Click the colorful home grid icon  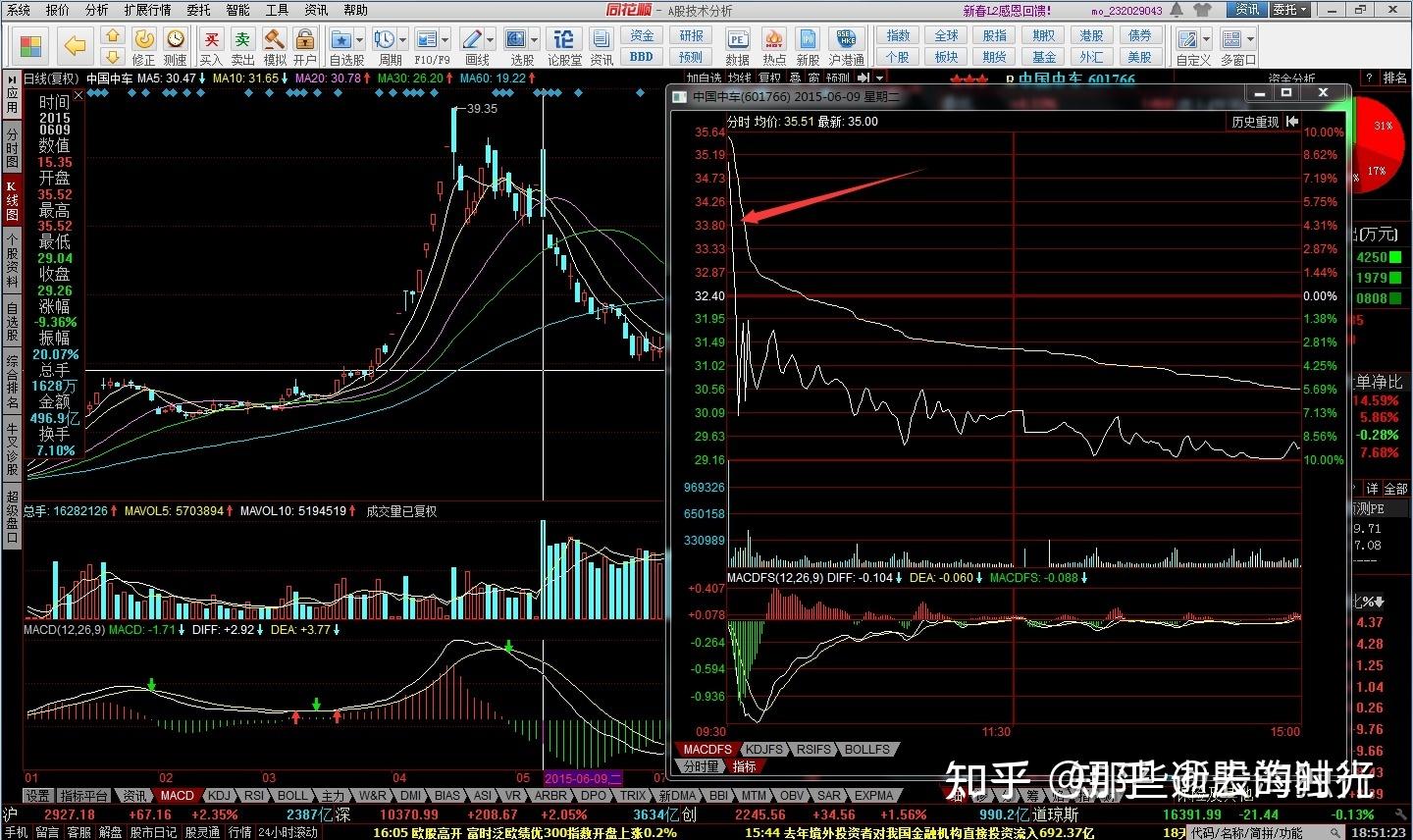tap(30, 46)
